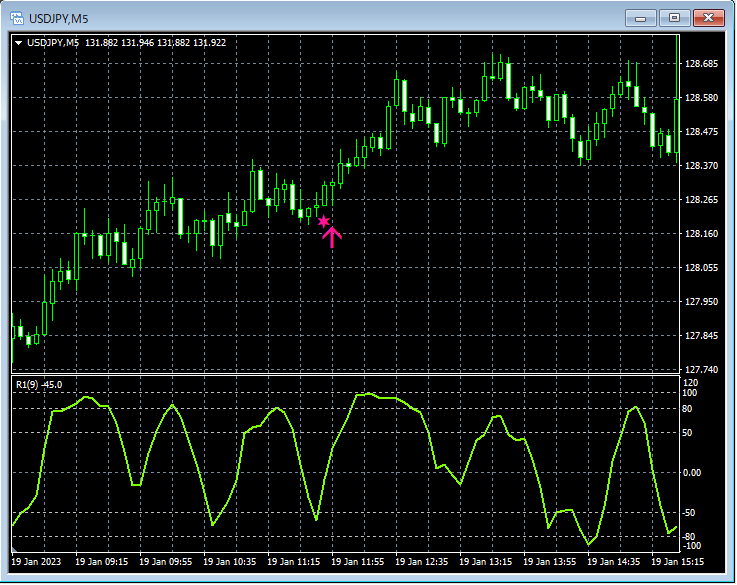This screenshot has height=585, width=737.
Task: Click the 19 Jan 15:15 time label
Action: point(677,562)
